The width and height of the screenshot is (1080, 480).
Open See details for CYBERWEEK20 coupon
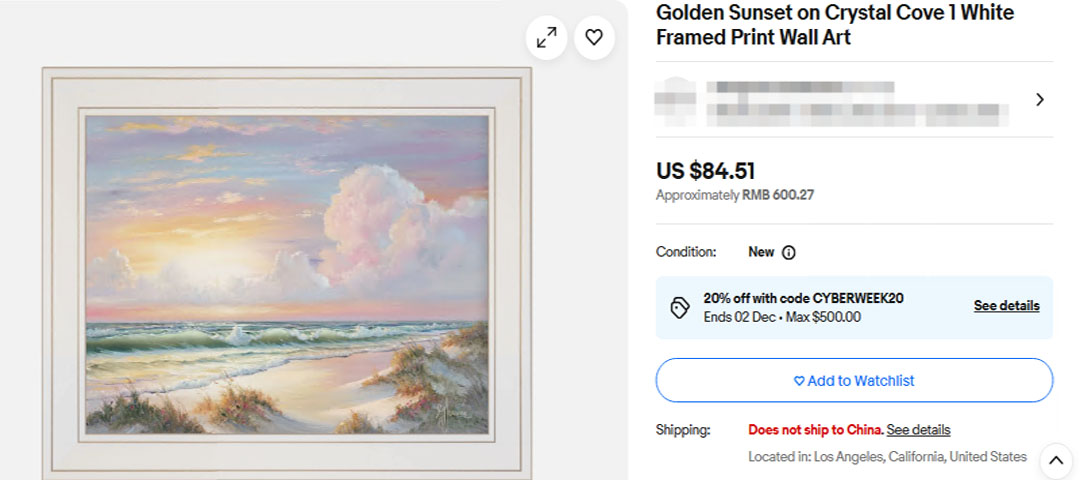(x=1006, y=306)
